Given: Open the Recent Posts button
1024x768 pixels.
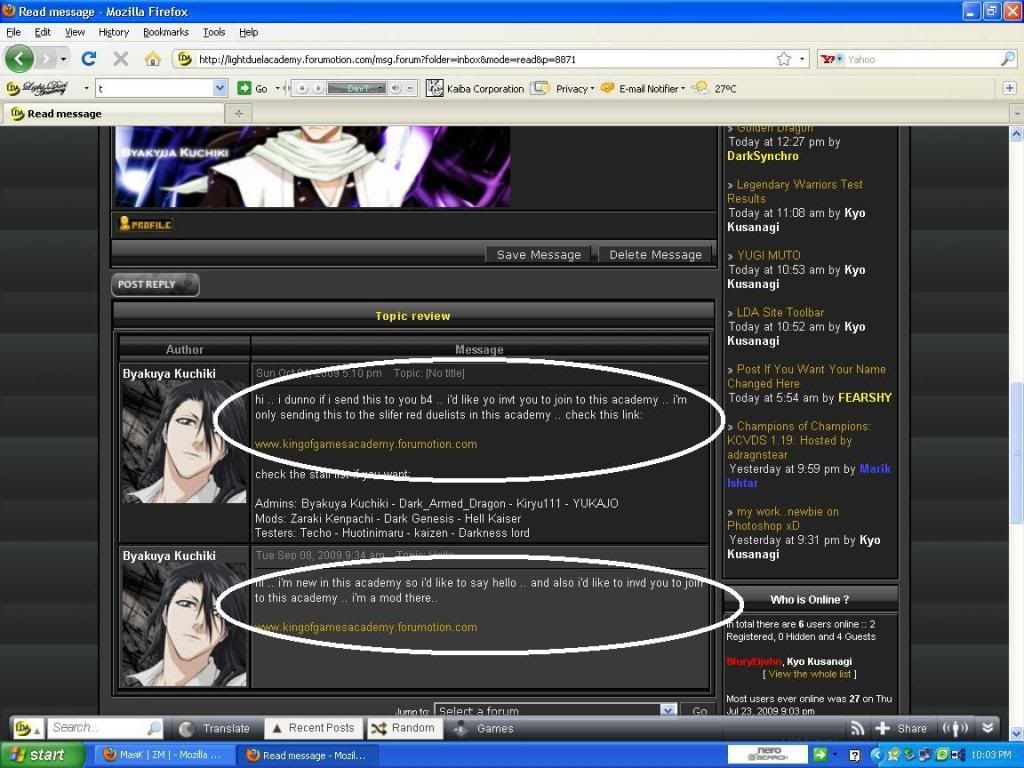Looking at the screenshot, I should (x=312, y=728).
